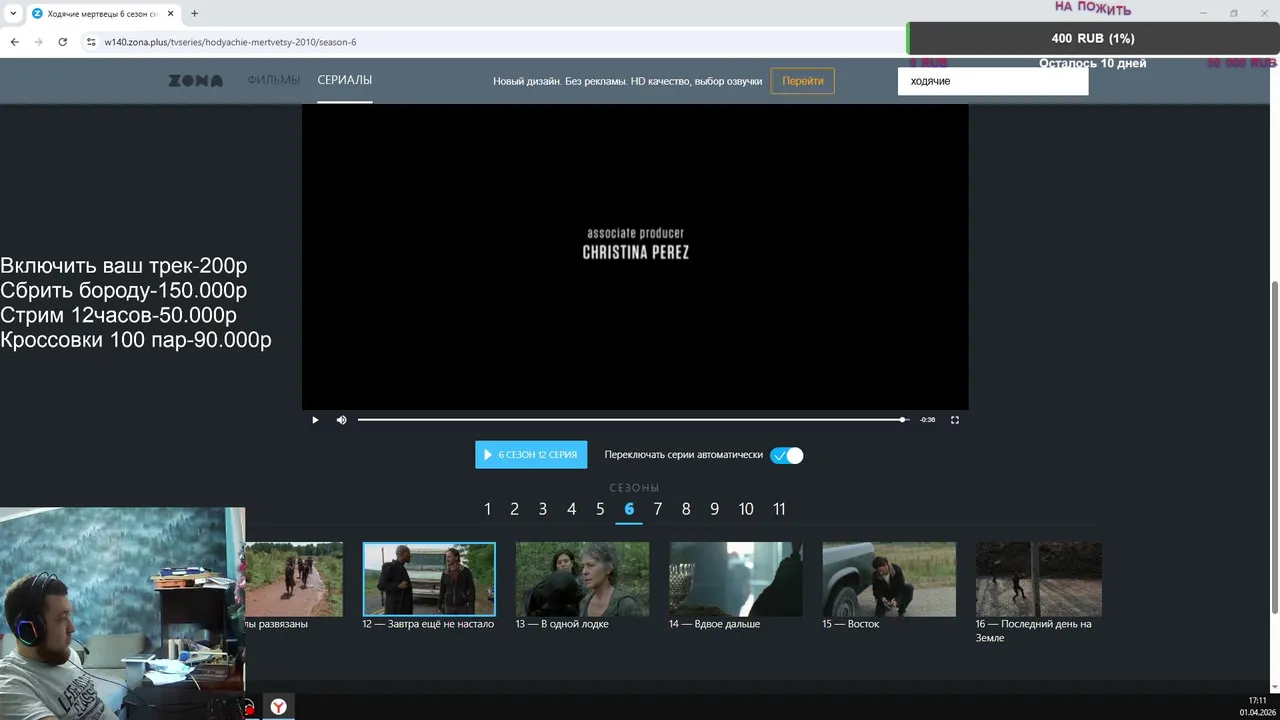Toggle automatic episode switching
1280x720 pixels.
(x=787, y=455)
